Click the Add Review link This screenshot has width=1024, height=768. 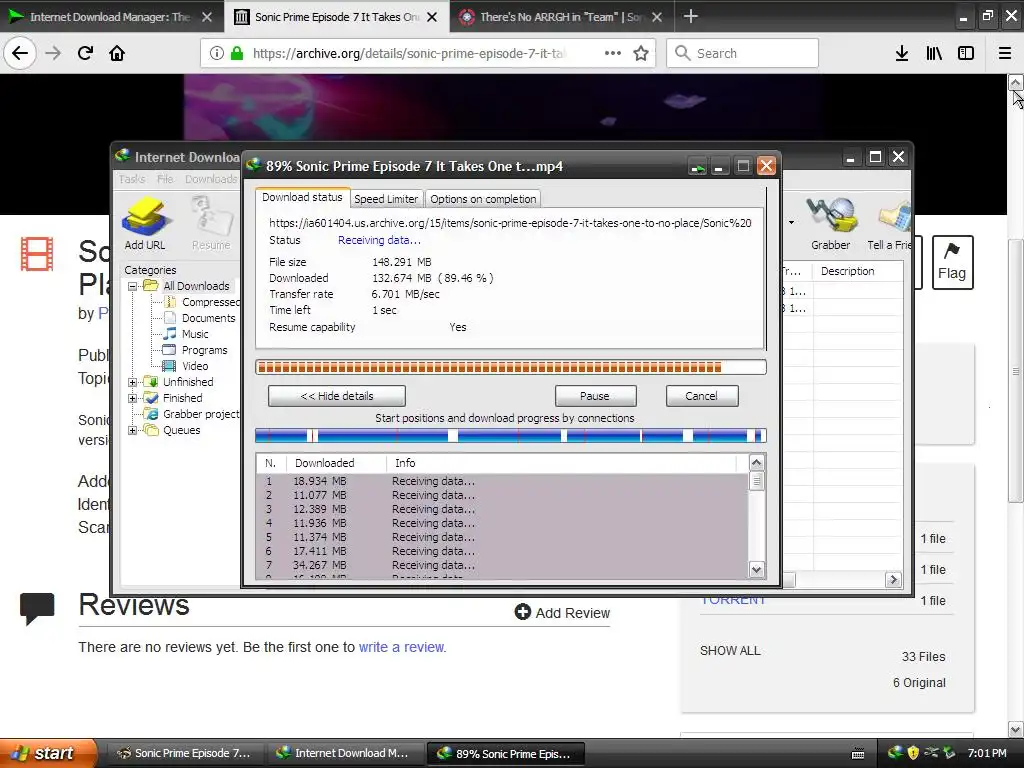point(573,613)
